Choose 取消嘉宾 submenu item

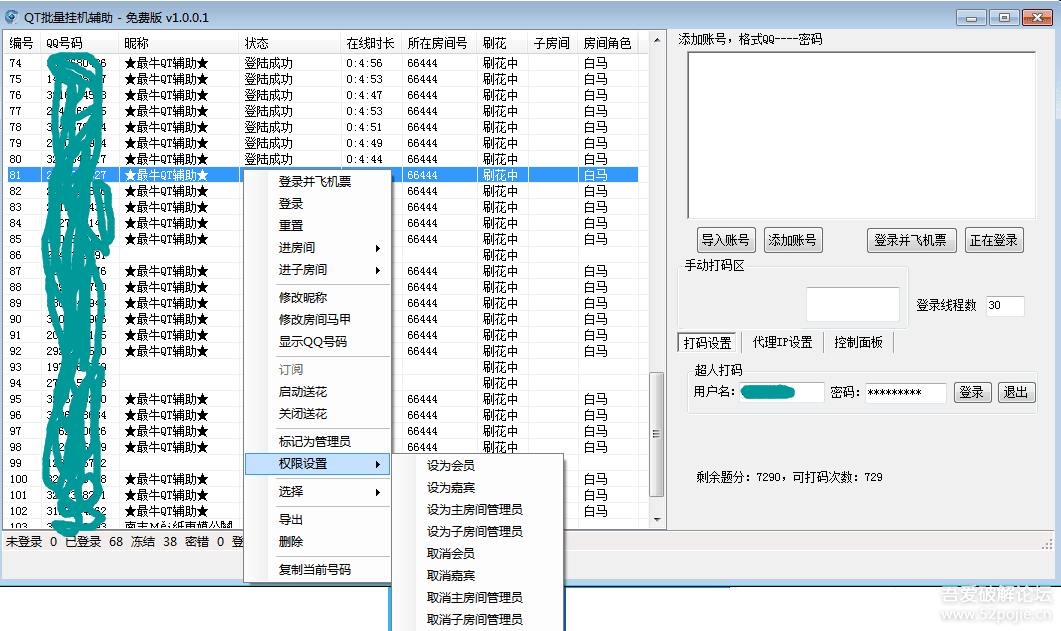click(451, 576)
